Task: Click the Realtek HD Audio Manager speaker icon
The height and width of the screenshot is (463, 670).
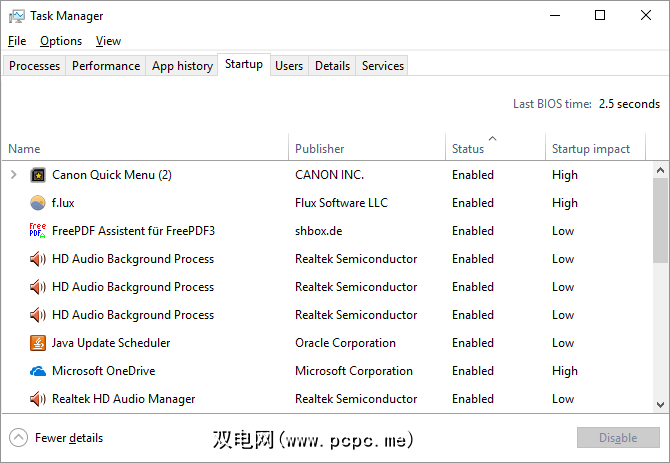Action: pyautogui.click(x=38, y=399)
